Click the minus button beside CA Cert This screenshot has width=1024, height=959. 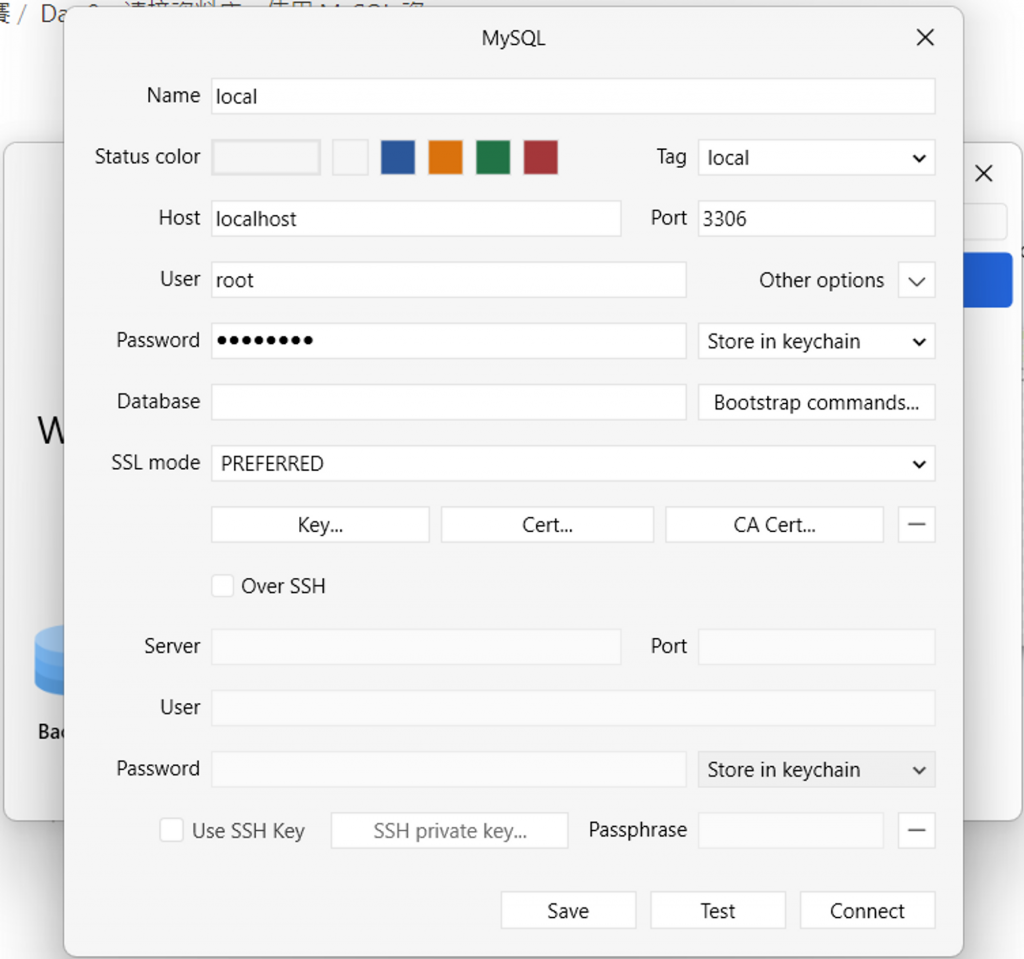[916, 525]
